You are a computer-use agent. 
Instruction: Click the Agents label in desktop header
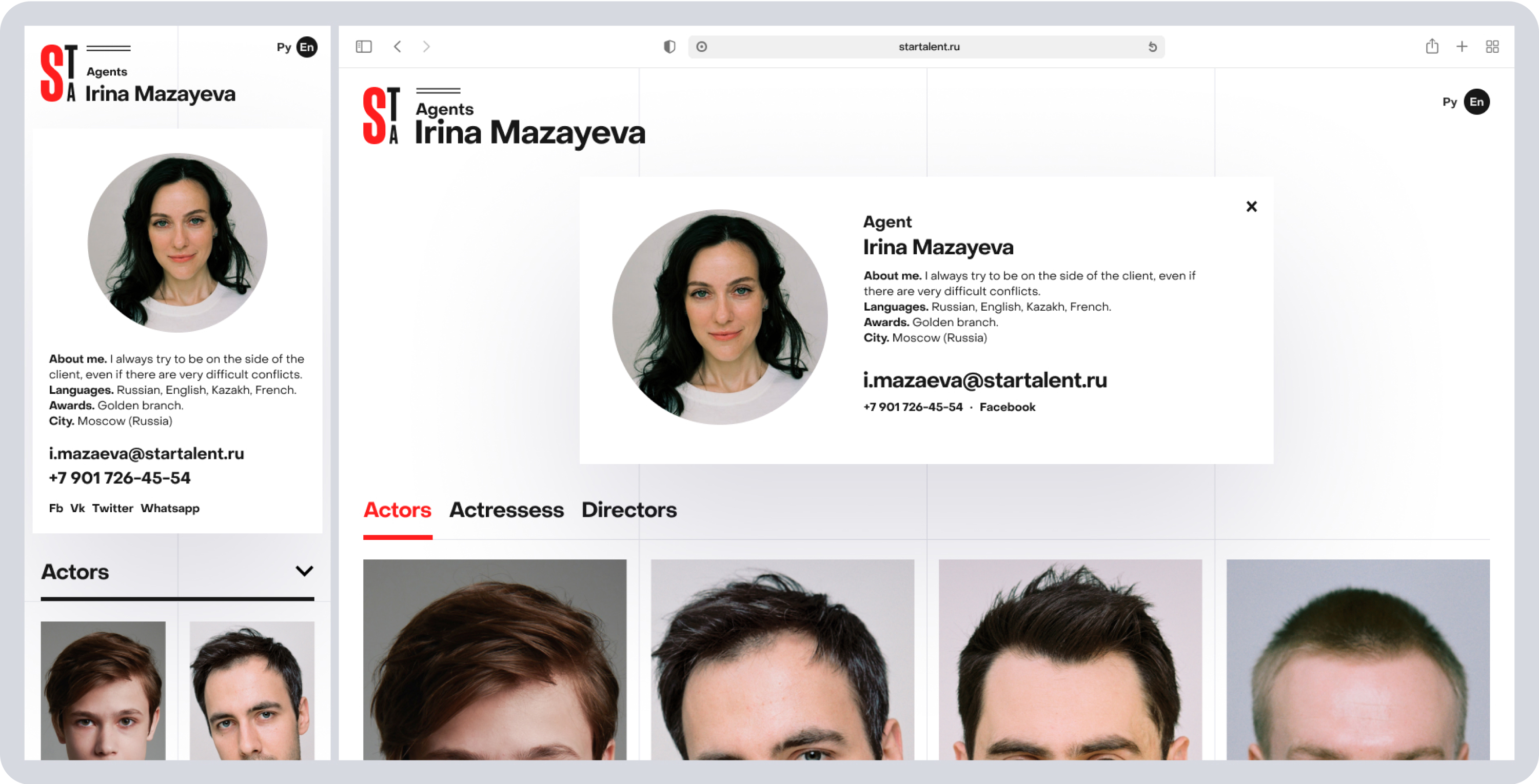[x=444, y=109]
